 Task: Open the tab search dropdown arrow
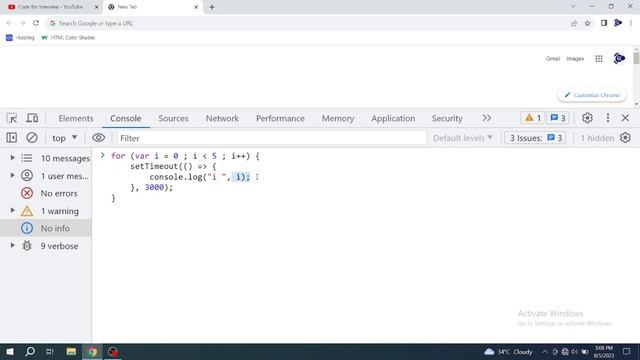click(x=573, y=7)
